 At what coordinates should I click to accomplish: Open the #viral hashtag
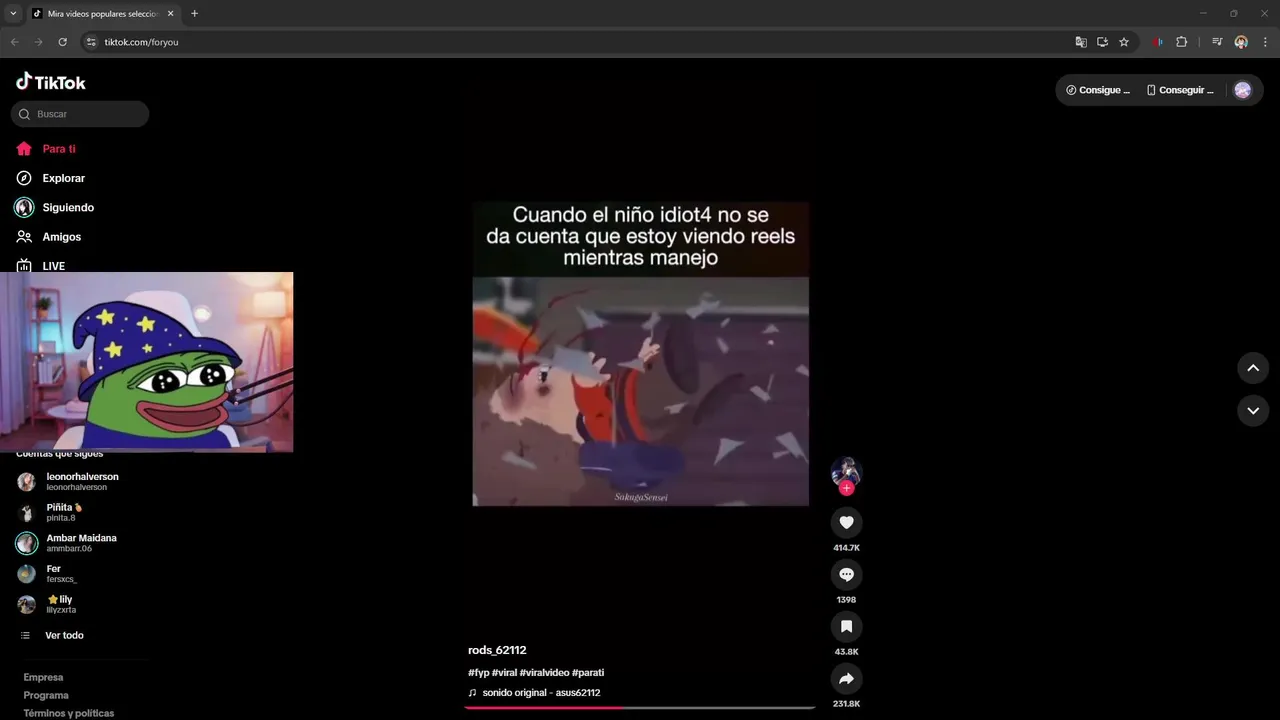(504, 673)
